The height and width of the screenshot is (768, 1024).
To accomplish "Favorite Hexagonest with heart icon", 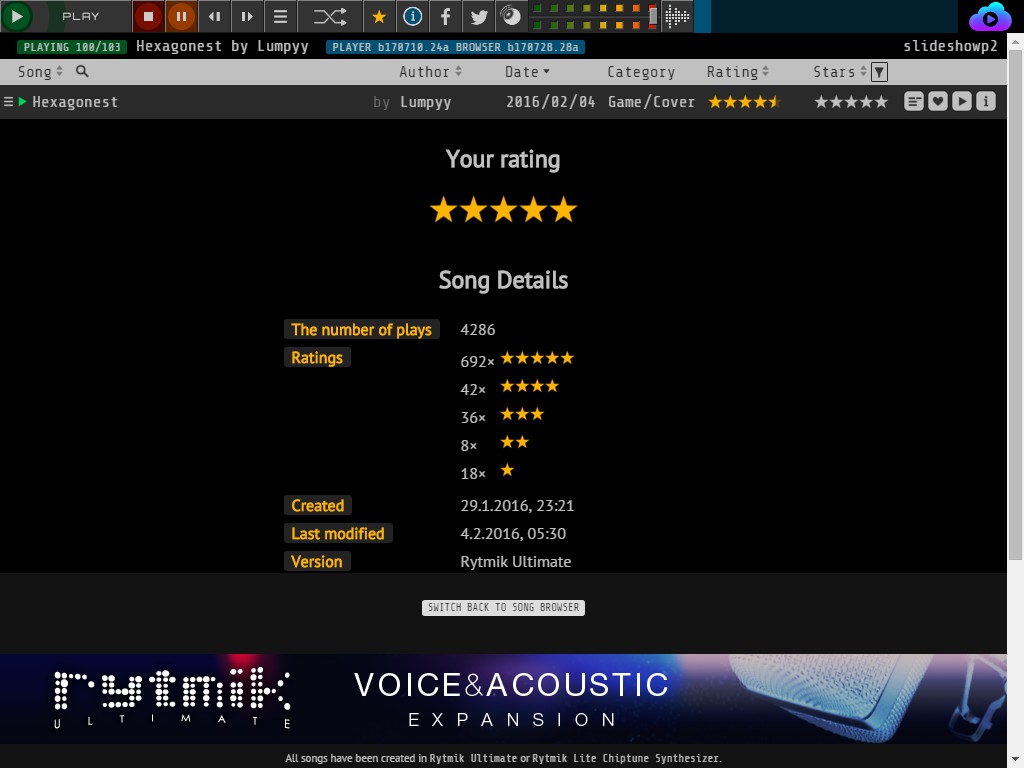I will click(938, 101).
